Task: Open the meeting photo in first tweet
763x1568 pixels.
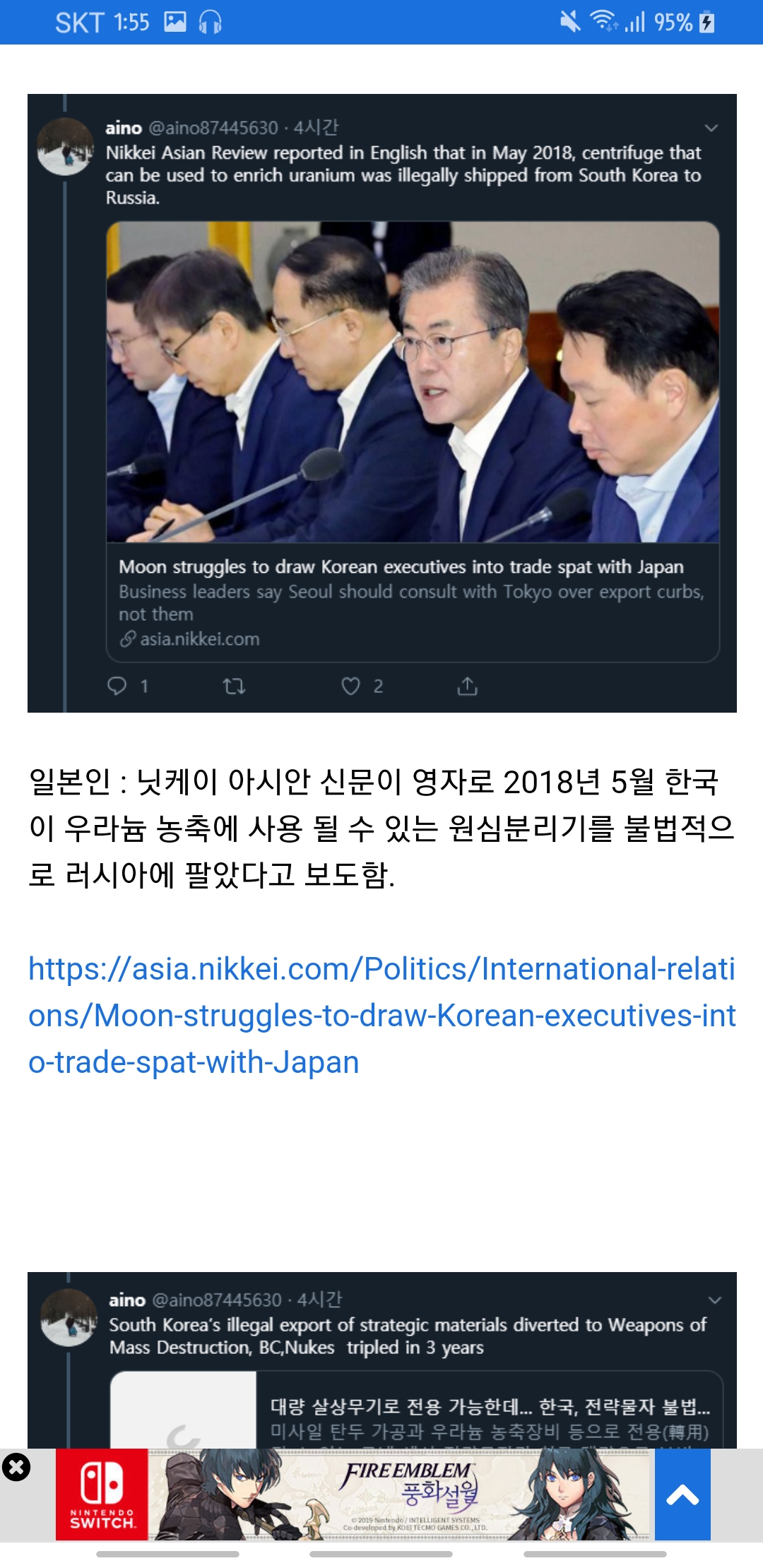Action: pos(413,382)
